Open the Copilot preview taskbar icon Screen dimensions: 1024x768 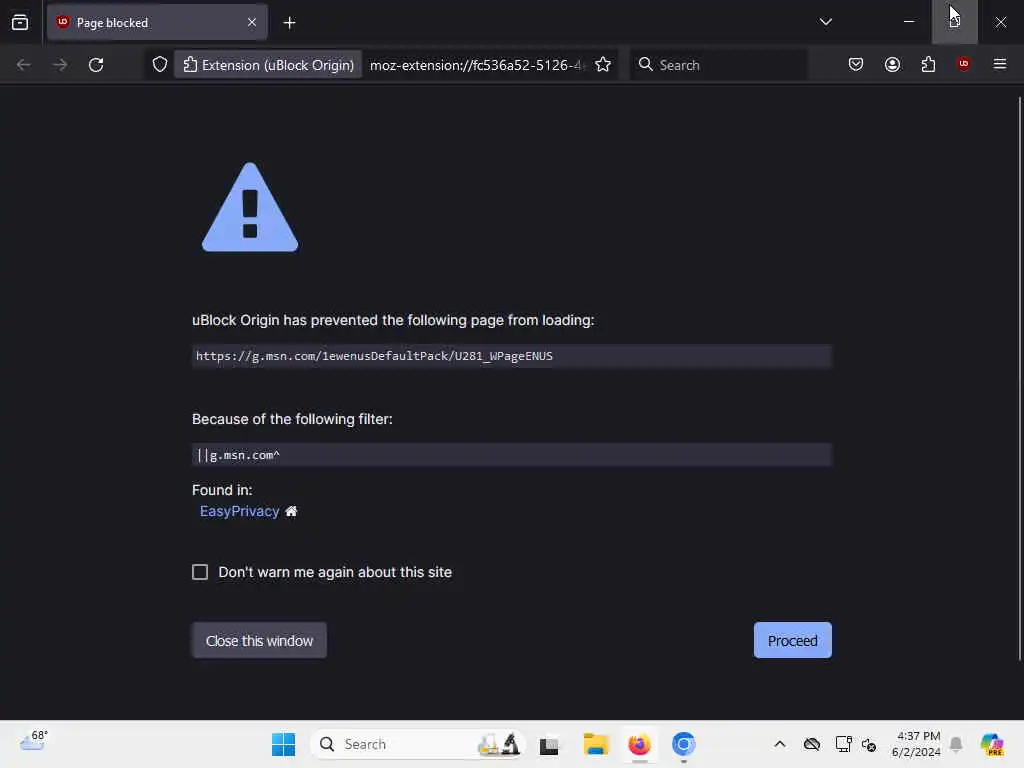pyautogui.click(x=992, y=744)
